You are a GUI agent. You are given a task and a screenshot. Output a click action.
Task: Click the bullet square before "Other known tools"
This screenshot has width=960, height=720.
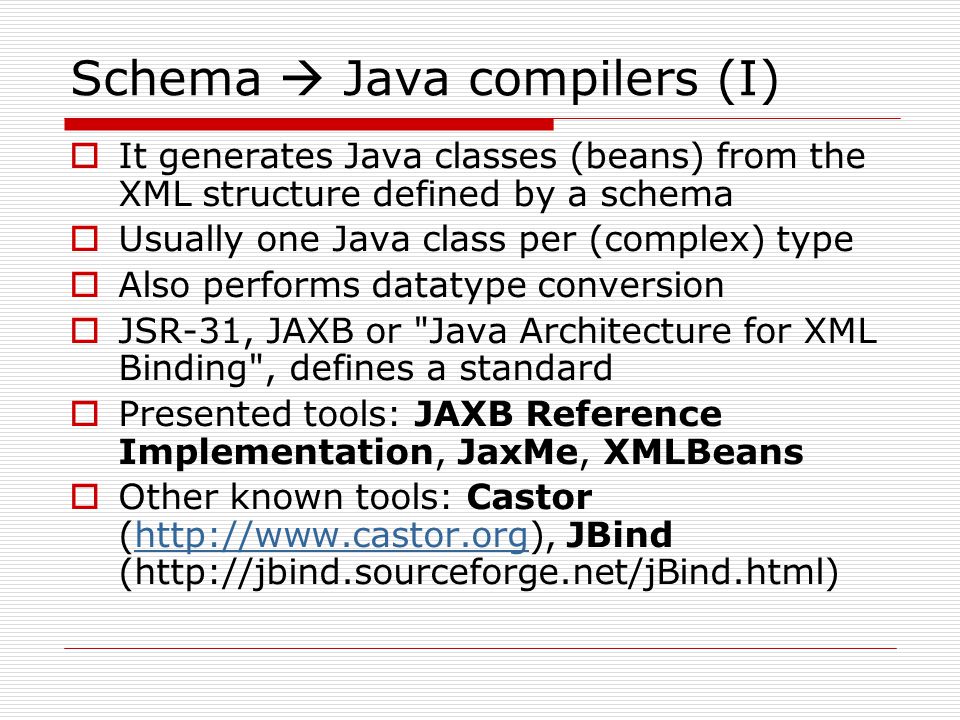pos(84,497)
